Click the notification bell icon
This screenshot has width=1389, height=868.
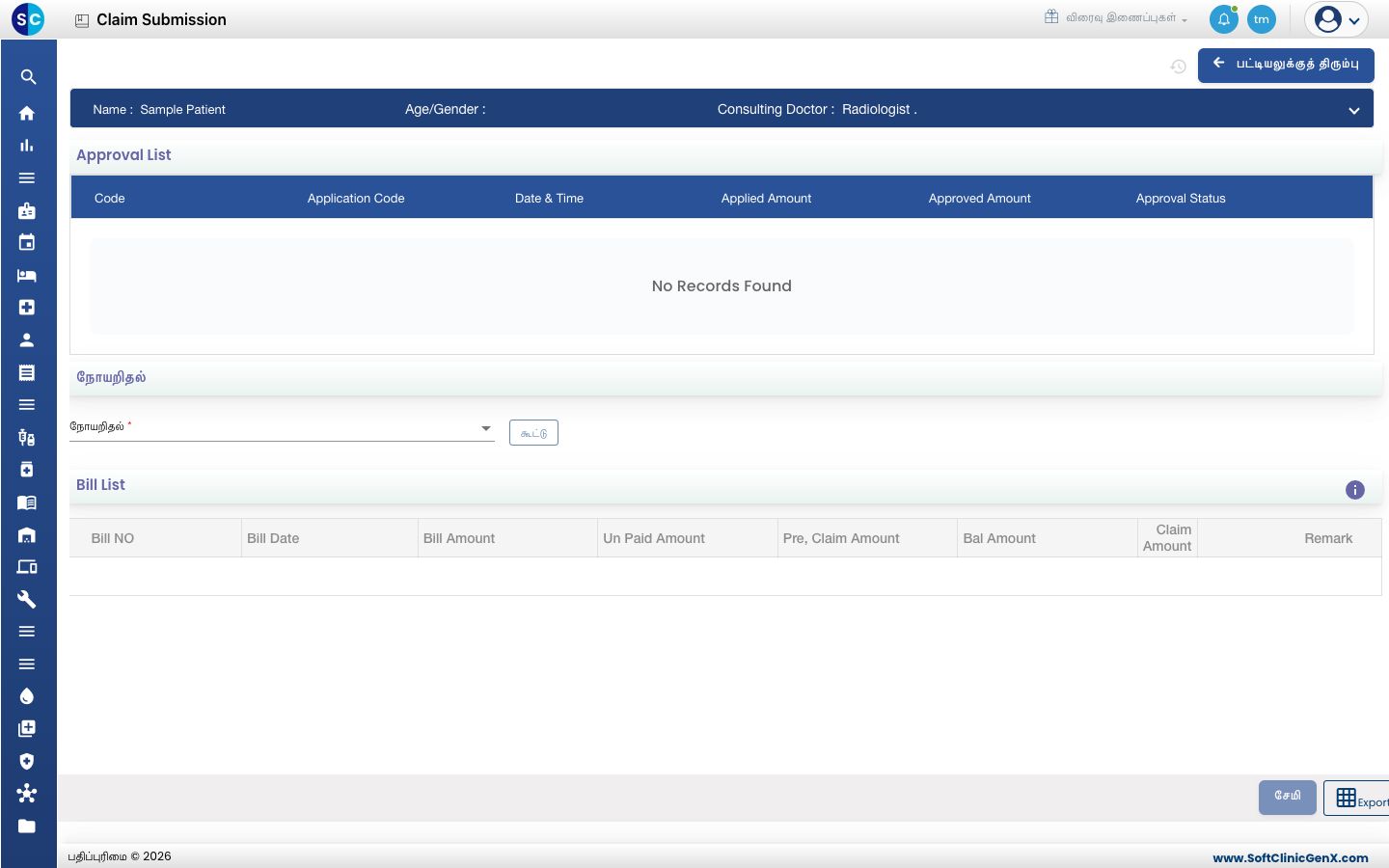tap(1223, 19)
